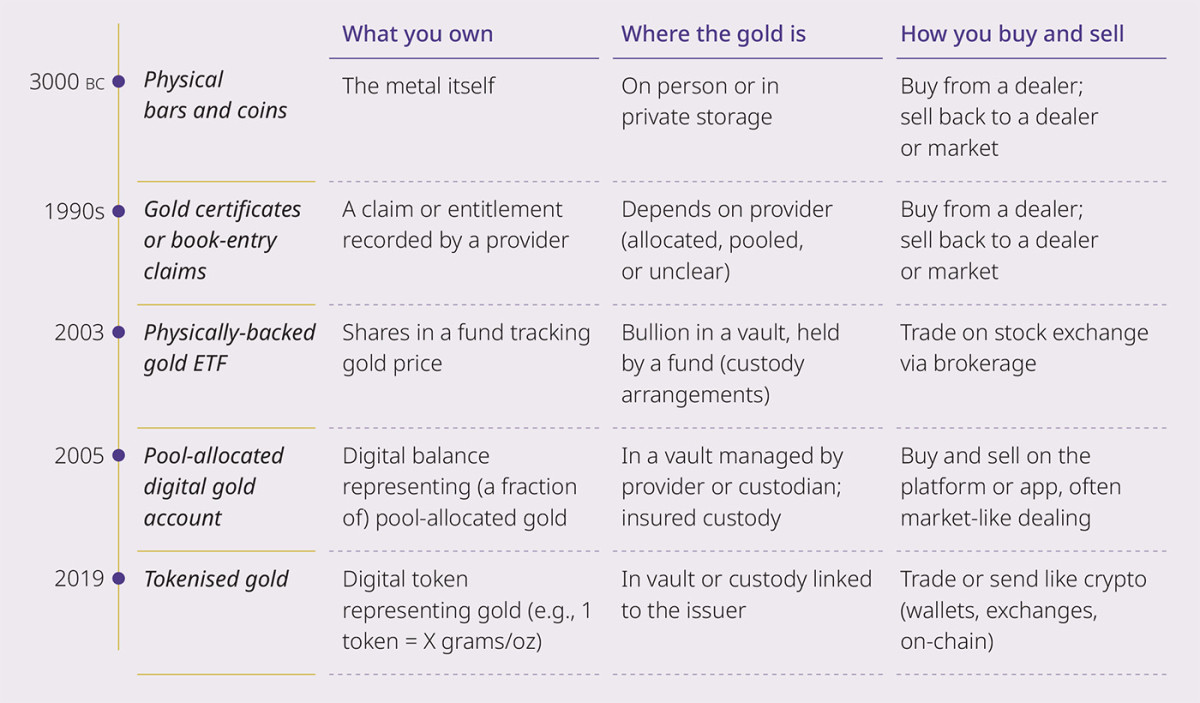The height and width of the screenshot is (703, 1200).
Task: Click the "Pool-allocated digital gold account" label
Action: [x=213, y=487]
